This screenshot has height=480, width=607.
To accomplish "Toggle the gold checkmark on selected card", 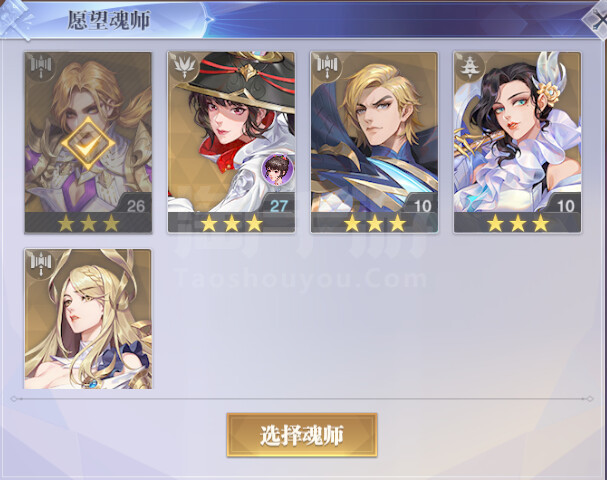I will (88, 144).
